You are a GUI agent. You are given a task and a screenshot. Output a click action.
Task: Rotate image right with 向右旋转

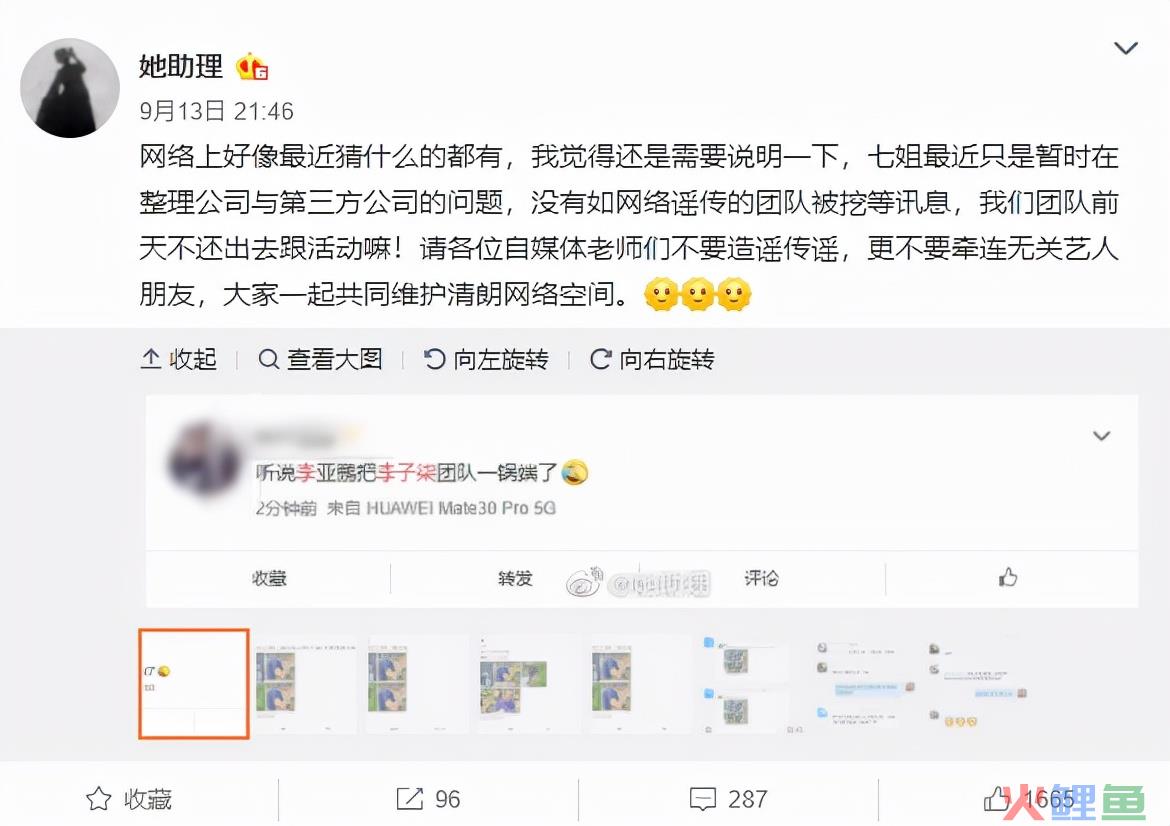click(x=652, y=360)
